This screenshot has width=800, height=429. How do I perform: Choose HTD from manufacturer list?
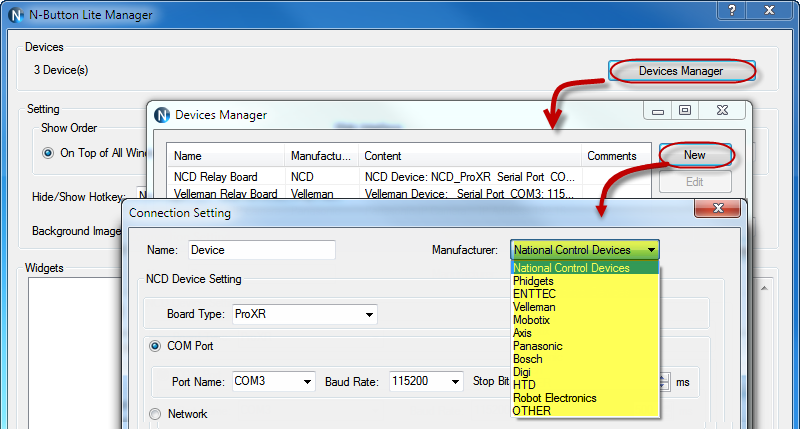pos(585,385)
